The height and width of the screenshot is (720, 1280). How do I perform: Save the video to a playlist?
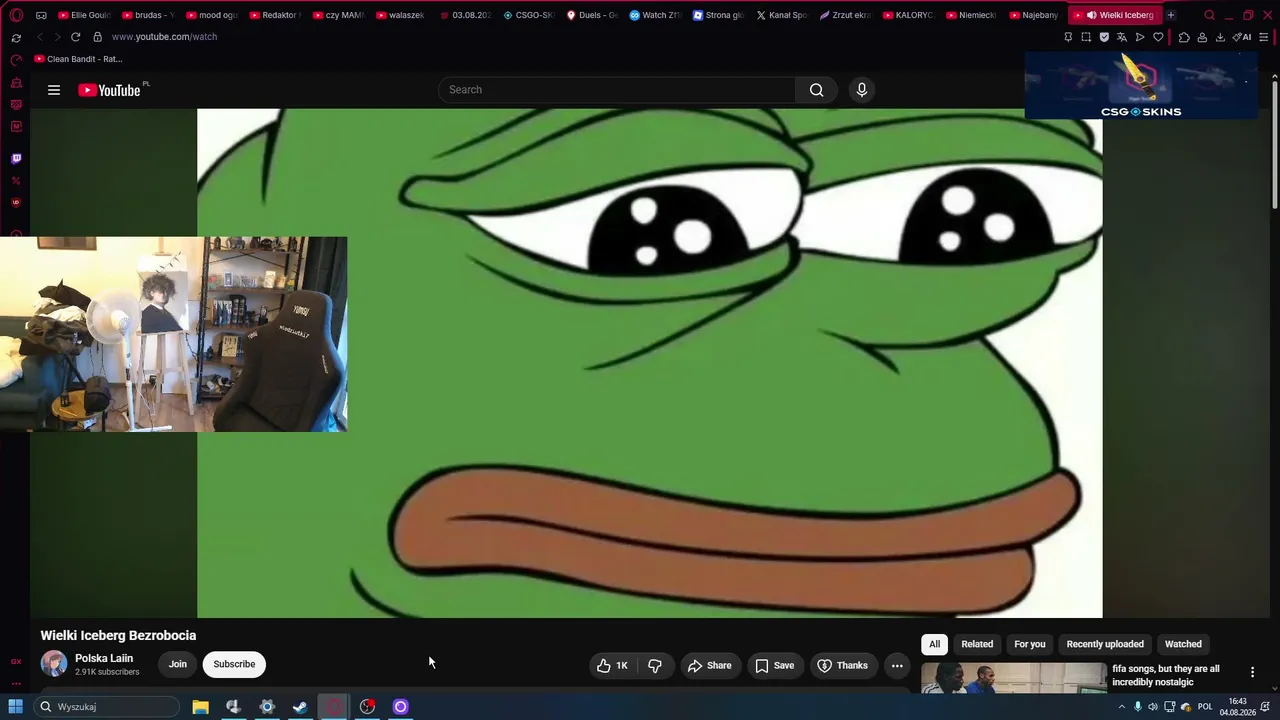click(x=775, y=666)
